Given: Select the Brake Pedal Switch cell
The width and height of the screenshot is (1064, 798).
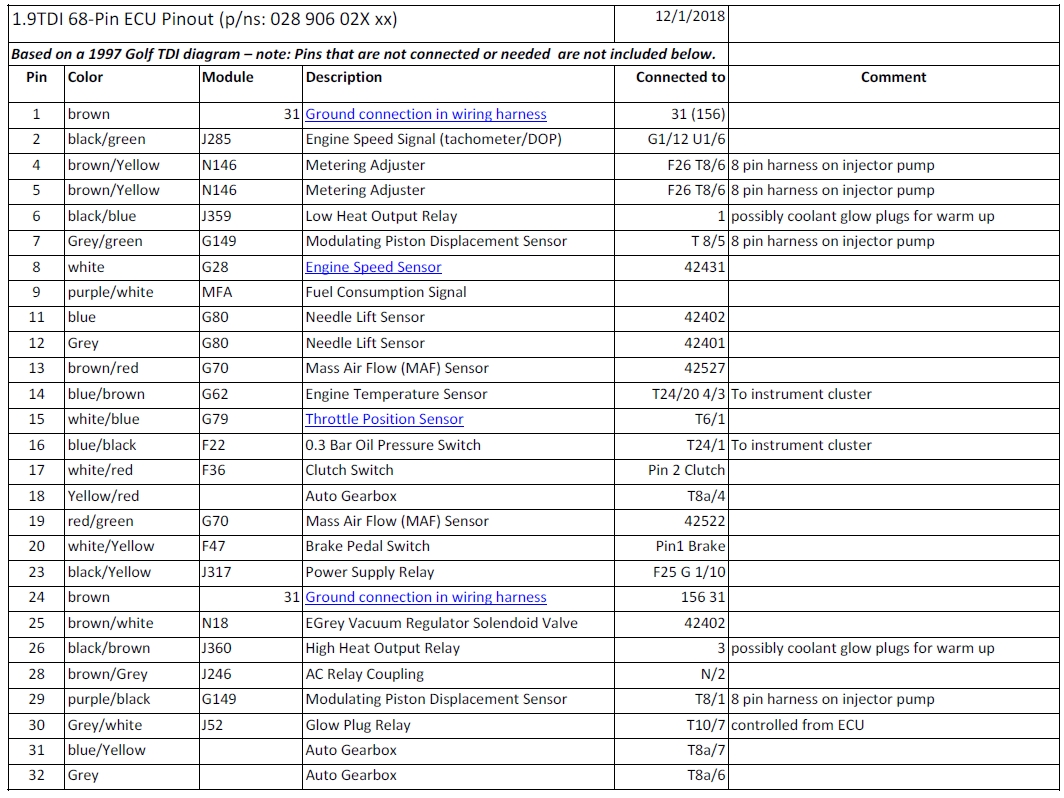Looking at the screenshot, I should coord(367,546).
